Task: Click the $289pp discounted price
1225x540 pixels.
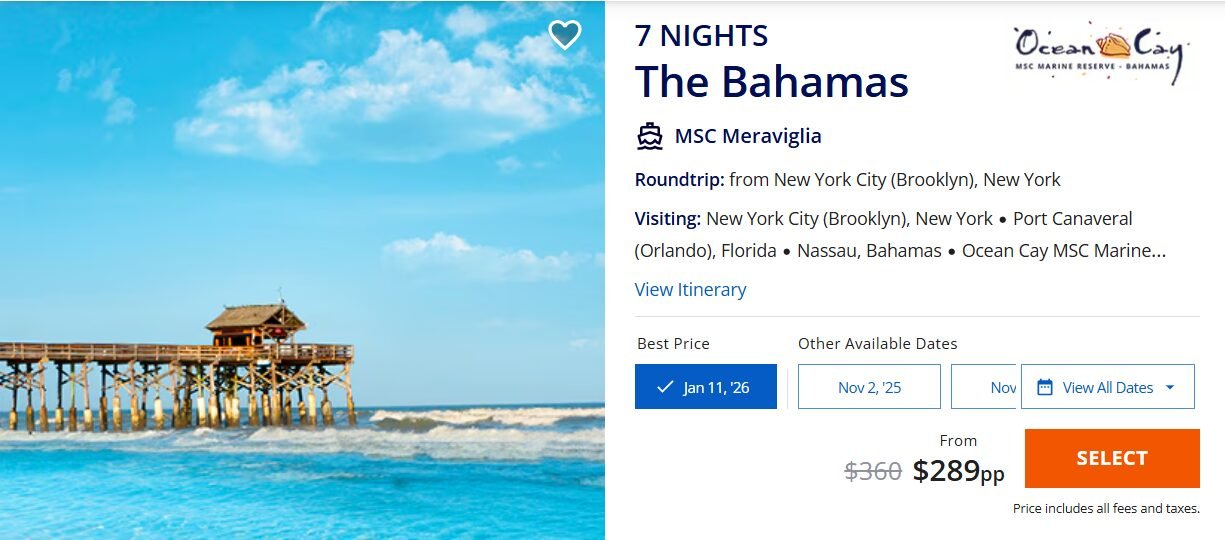Action: tap(958, 470)
